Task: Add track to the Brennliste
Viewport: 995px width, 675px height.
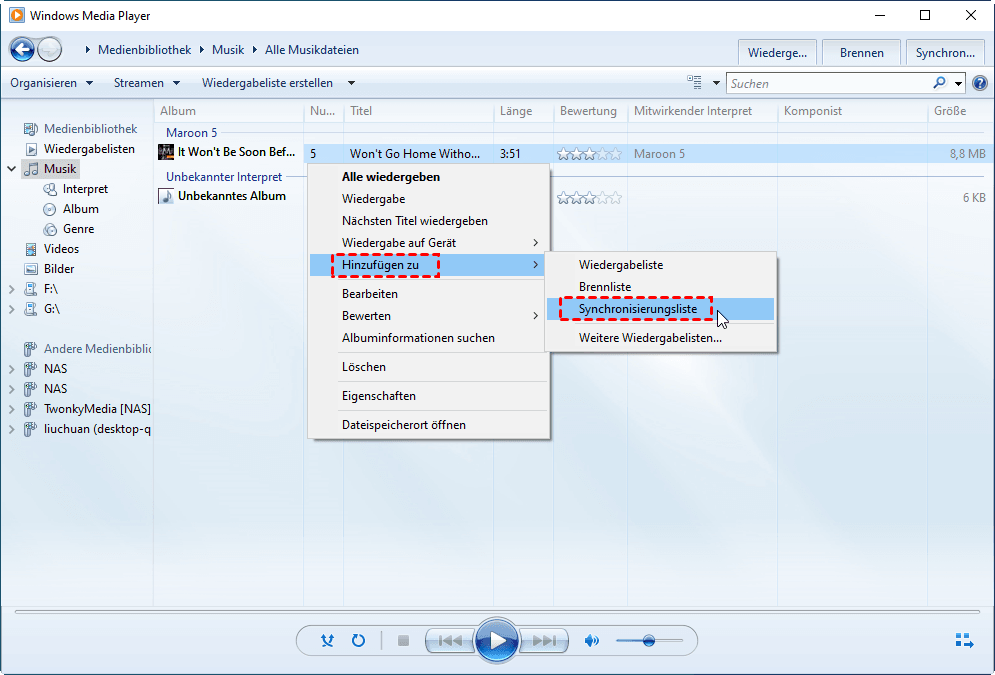Action: point(661,287)
